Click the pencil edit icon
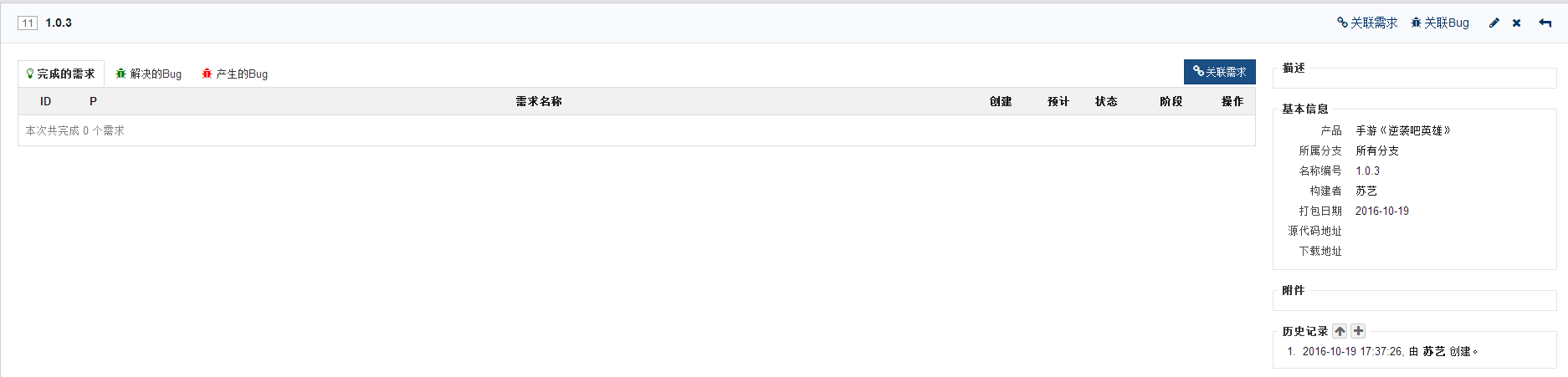The image size is (1568, 377). coord(1494,23)
